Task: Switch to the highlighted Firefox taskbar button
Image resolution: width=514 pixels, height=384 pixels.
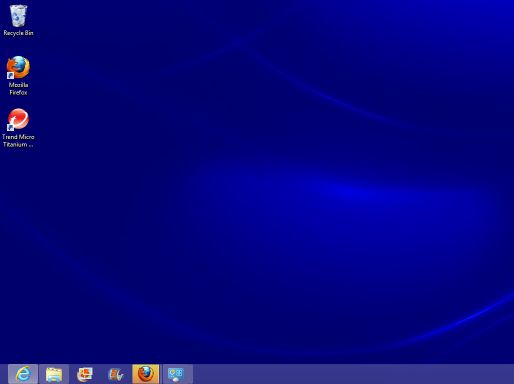Action: (146, 374)
